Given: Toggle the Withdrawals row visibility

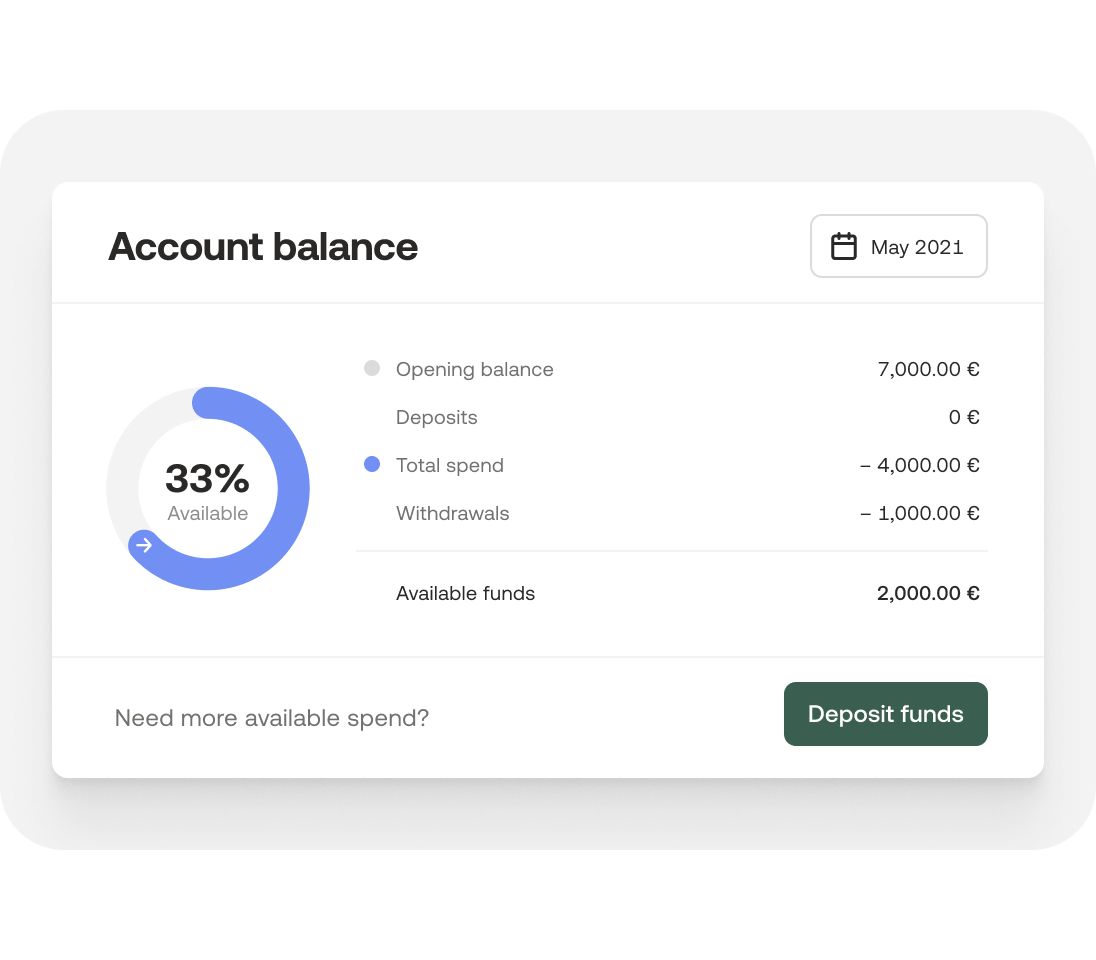Looking at the screenshot, I should (451, 513).
